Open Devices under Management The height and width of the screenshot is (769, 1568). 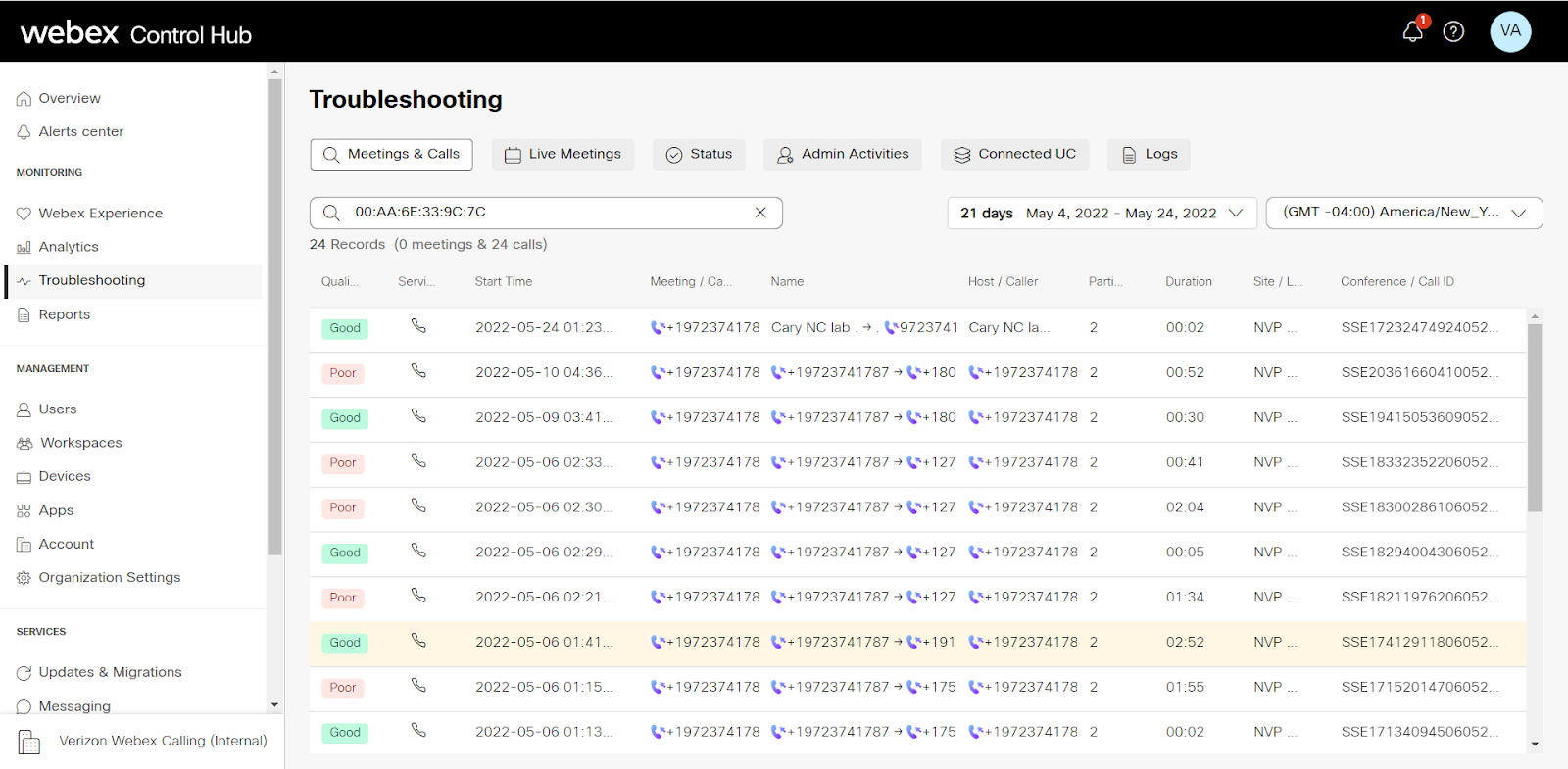(65, 476)
